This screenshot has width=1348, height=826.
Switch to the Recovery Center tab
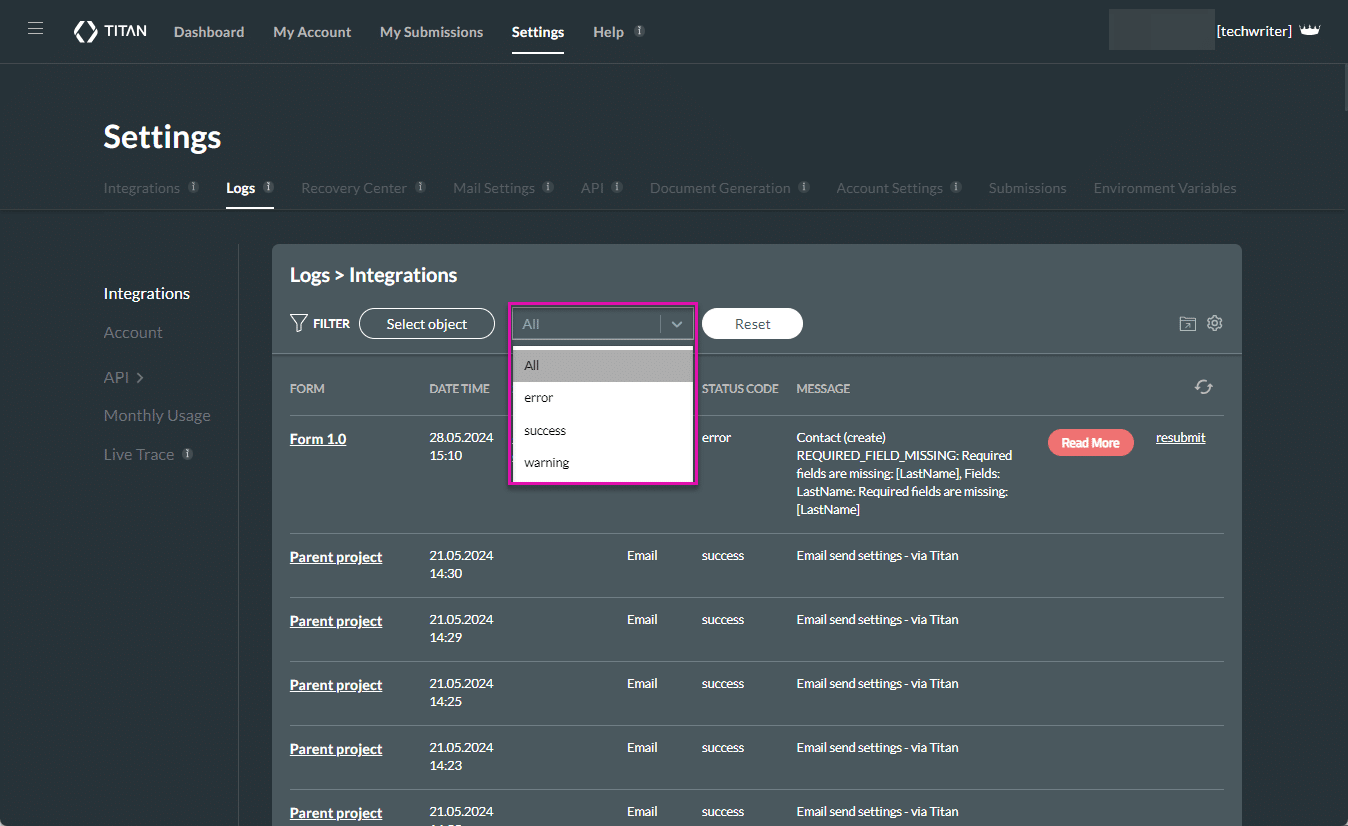[x=354, y=188]
